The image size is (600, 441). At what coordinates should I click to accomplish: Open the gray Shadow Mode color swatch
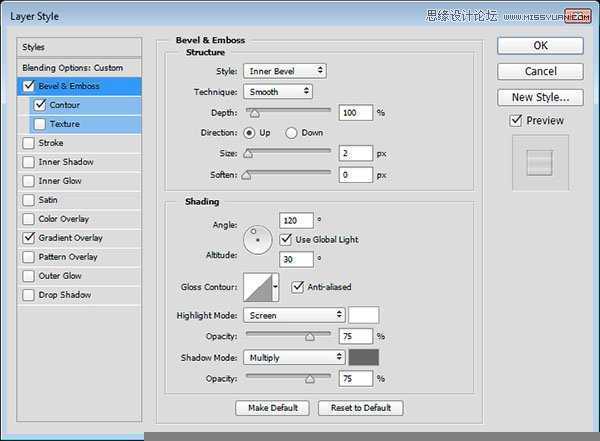364,358
